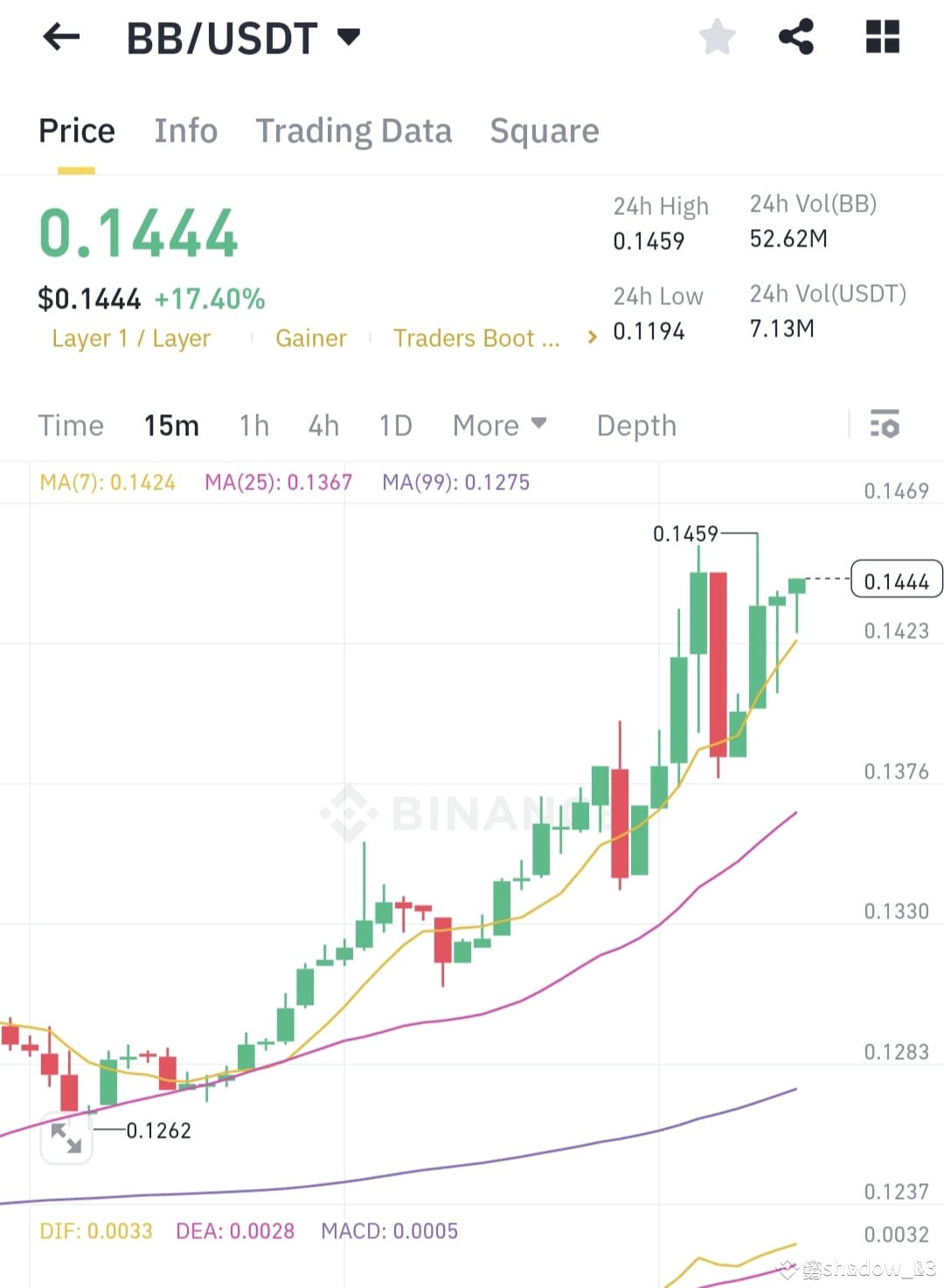Favorite the BB/USDT trading pair
944x1288 pixels.
click(717, 37)
